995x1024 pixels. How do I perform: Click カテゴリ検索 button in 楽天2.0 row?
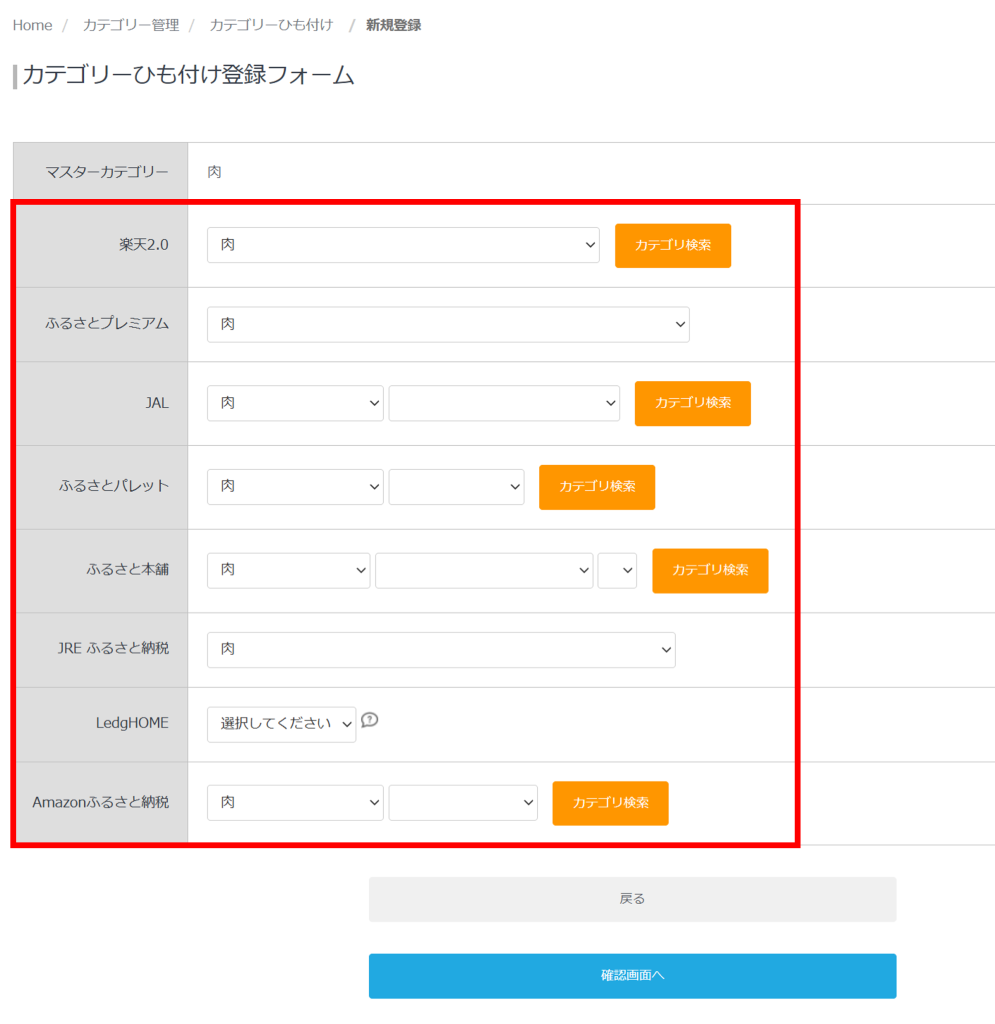(672, 245)
